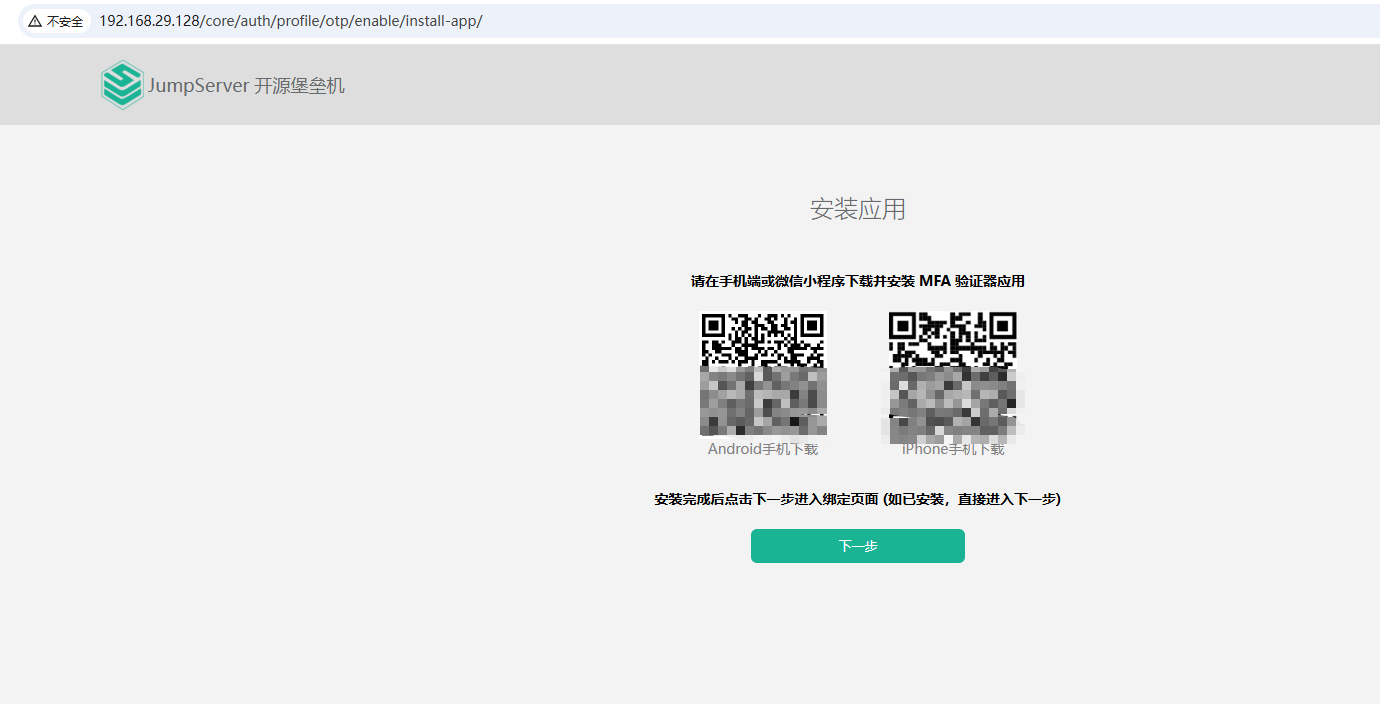Click the 不安全 security warning badge

pyautogui.click(x=56, y=21)
